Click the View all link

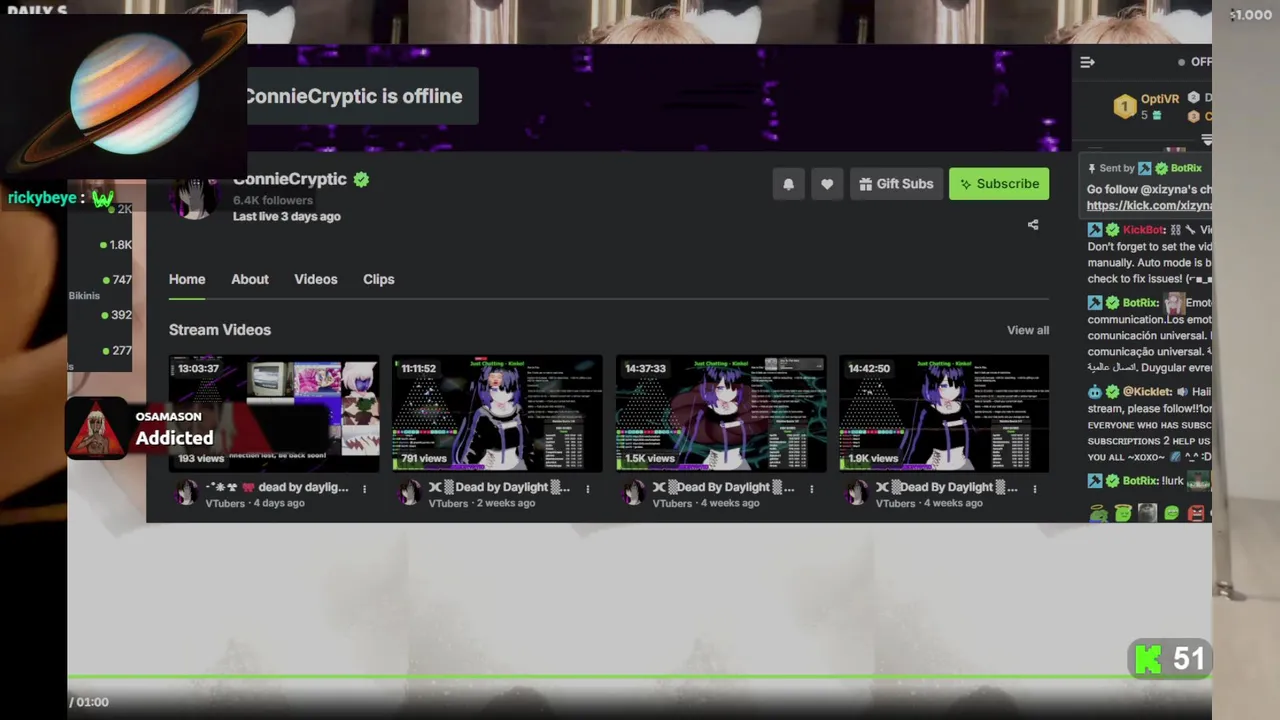[1028, 330]
